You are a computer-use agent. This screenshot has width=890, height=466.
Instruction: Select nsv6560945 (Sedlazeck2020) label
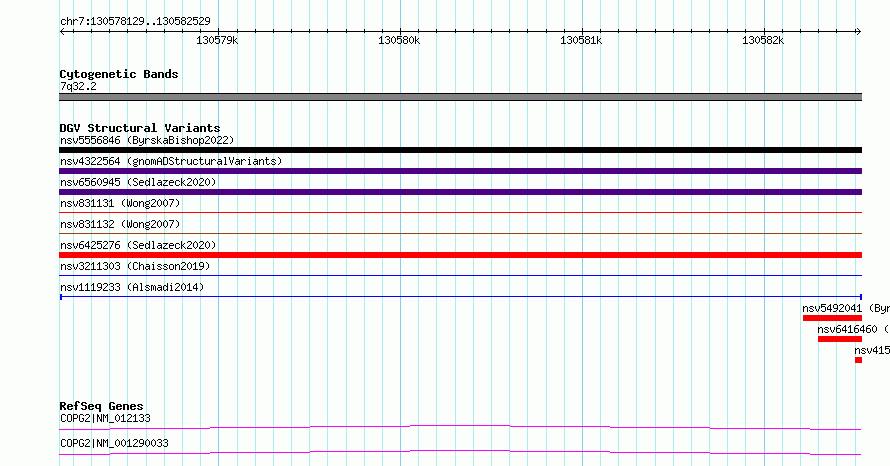pyautogui.click(x=138, y=182)
